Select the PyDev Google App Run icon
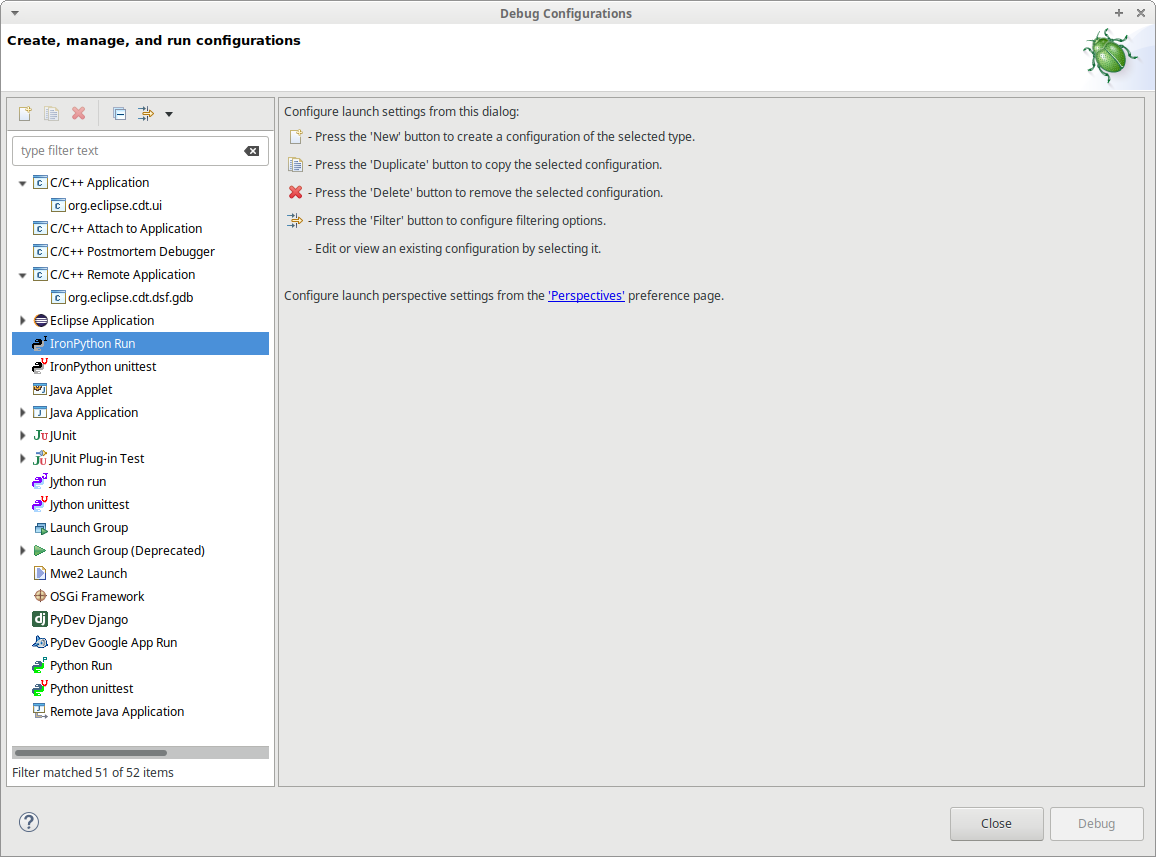 pyautogui.click(x=40, y=642)
